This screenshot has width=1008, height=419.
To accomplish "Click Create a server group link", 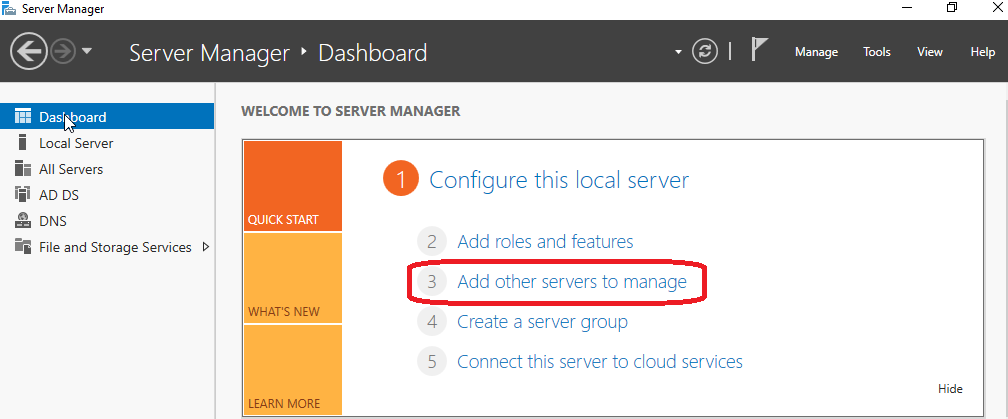I will [x=542, y=322].
